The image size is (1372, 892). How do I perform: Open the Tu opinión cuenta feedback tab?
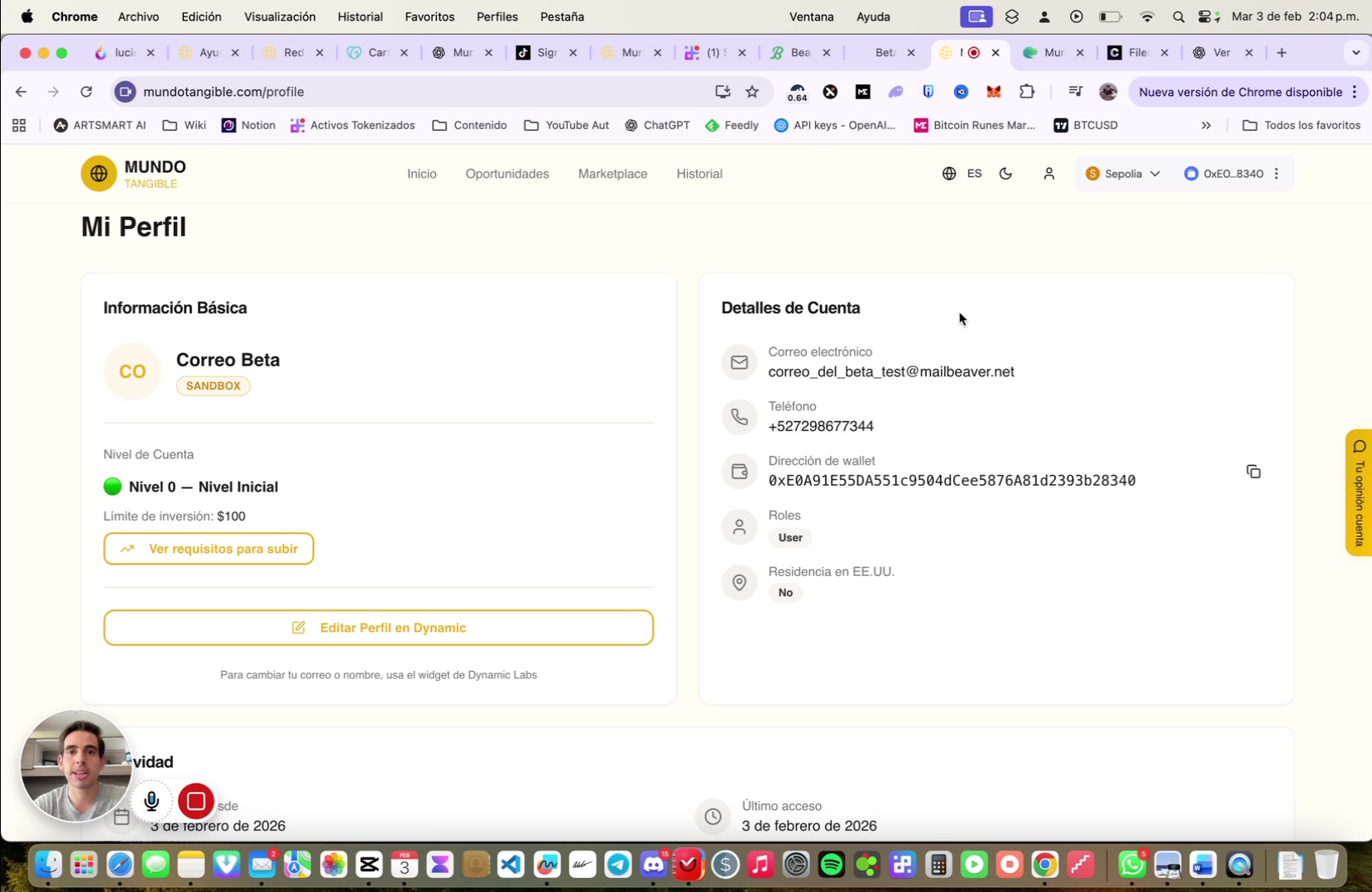tap(1359, 493)
